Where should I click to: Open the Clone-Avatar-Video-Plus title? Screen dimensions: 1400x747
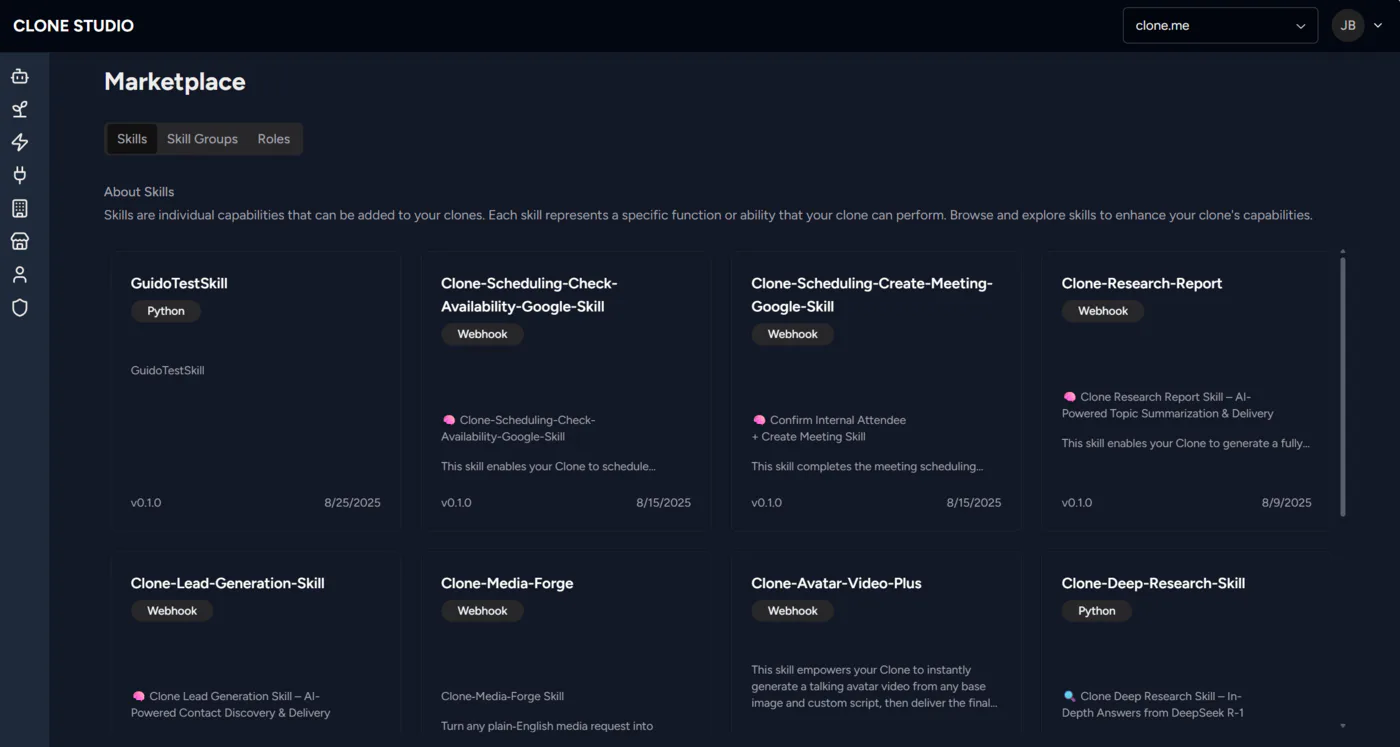coord(836,583)
